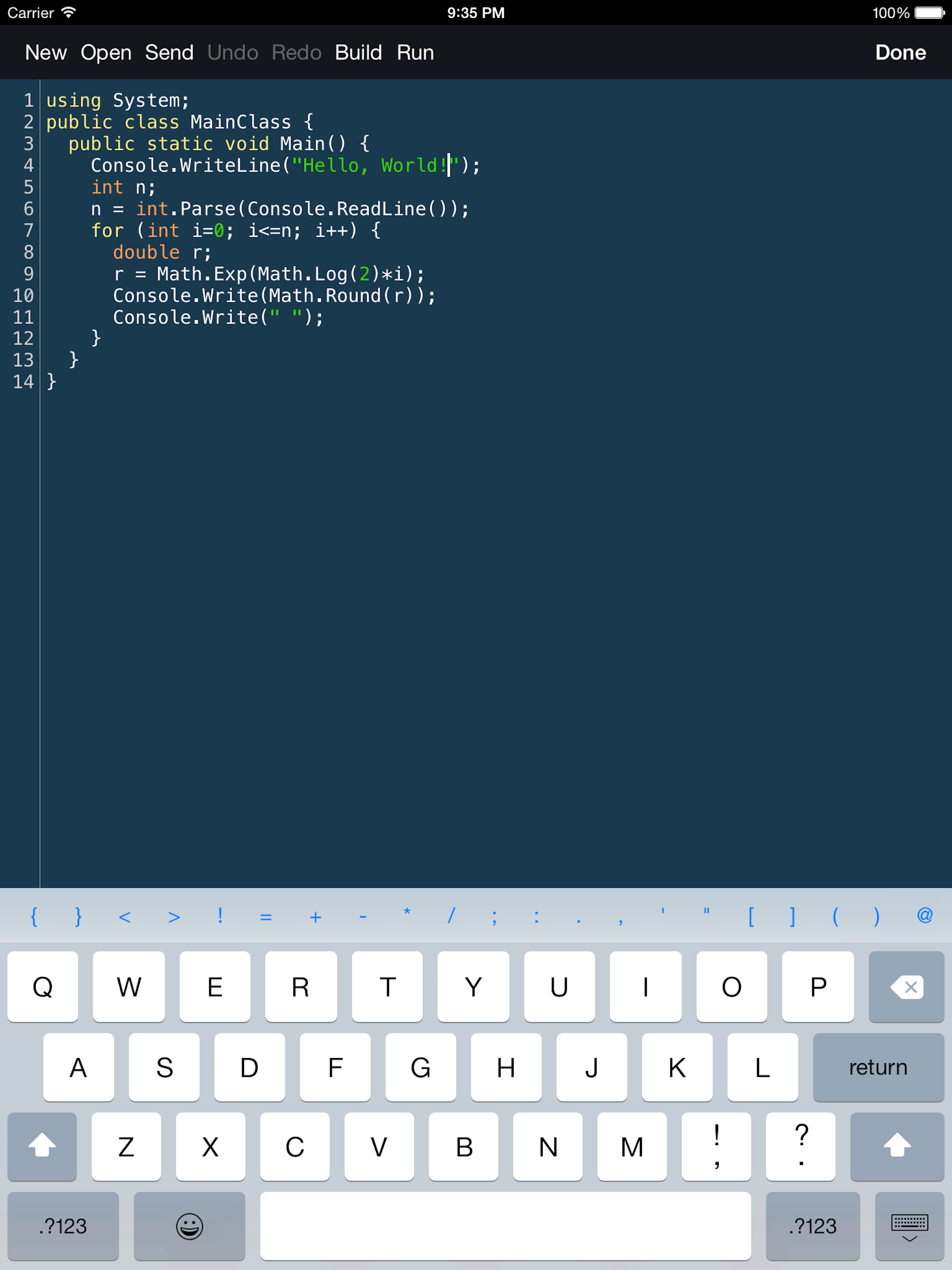Run the program
The width and height of the screenshot is (952, 1270).
(x=415, y=53)
